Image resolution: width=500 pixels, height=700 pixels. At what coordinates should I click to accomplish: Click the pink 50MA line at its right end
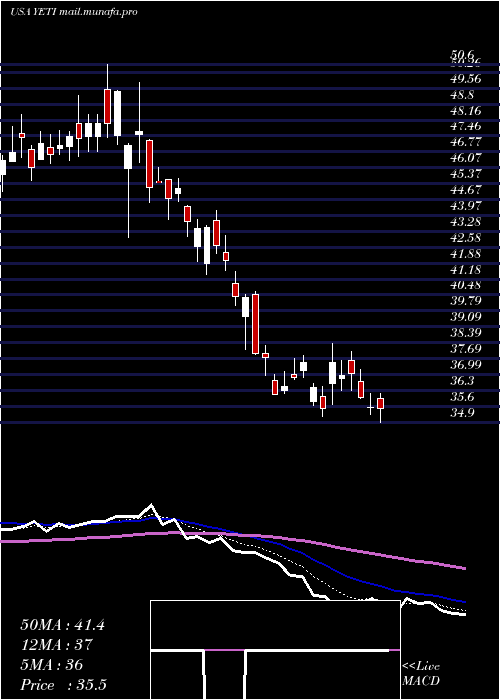463,568
